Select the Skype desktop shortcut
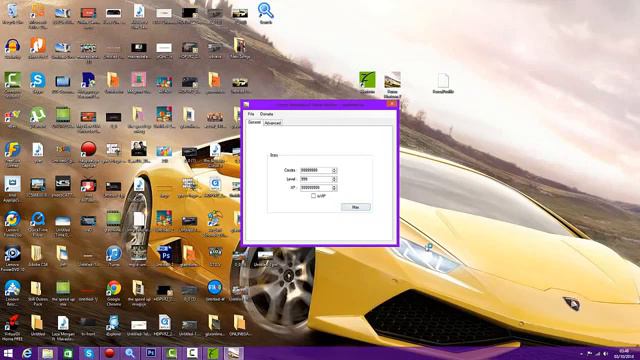Screen dimensions: 640x360 pos(38,83)
